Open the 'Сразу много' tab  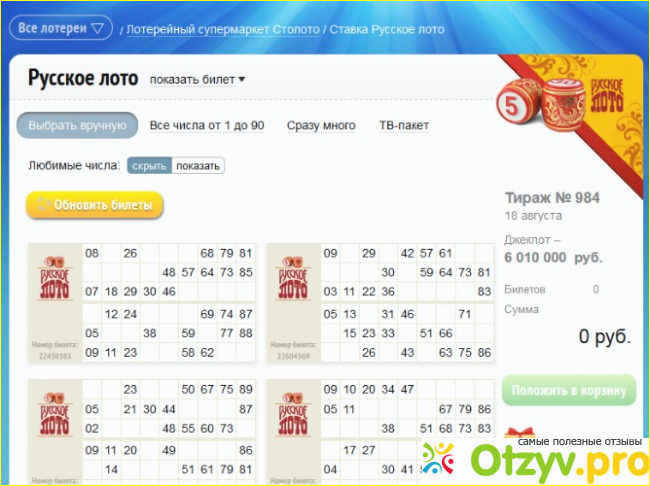coord(321,125)
